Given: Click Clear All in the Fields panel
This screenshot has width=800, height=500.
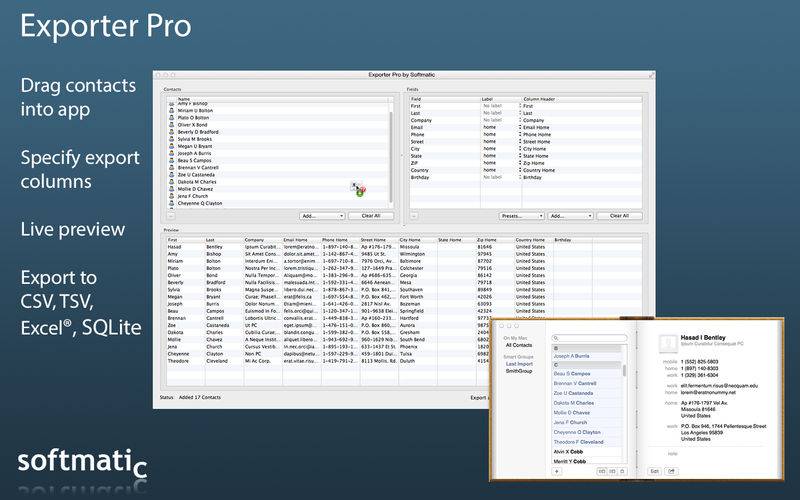Looking at the screenshot, I should point(619,216).
